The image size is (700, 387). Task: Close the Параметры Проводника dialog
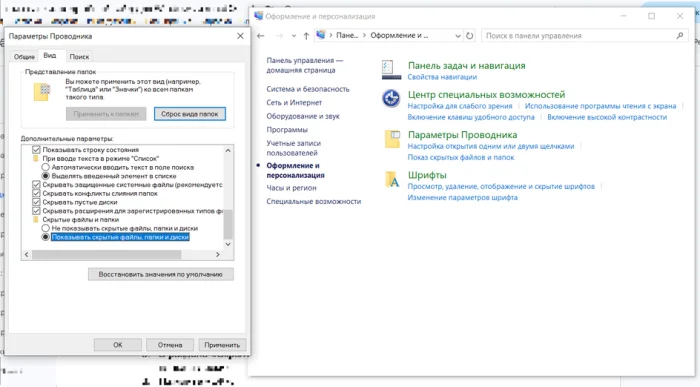pyautogui.click(x=240, y=36)
